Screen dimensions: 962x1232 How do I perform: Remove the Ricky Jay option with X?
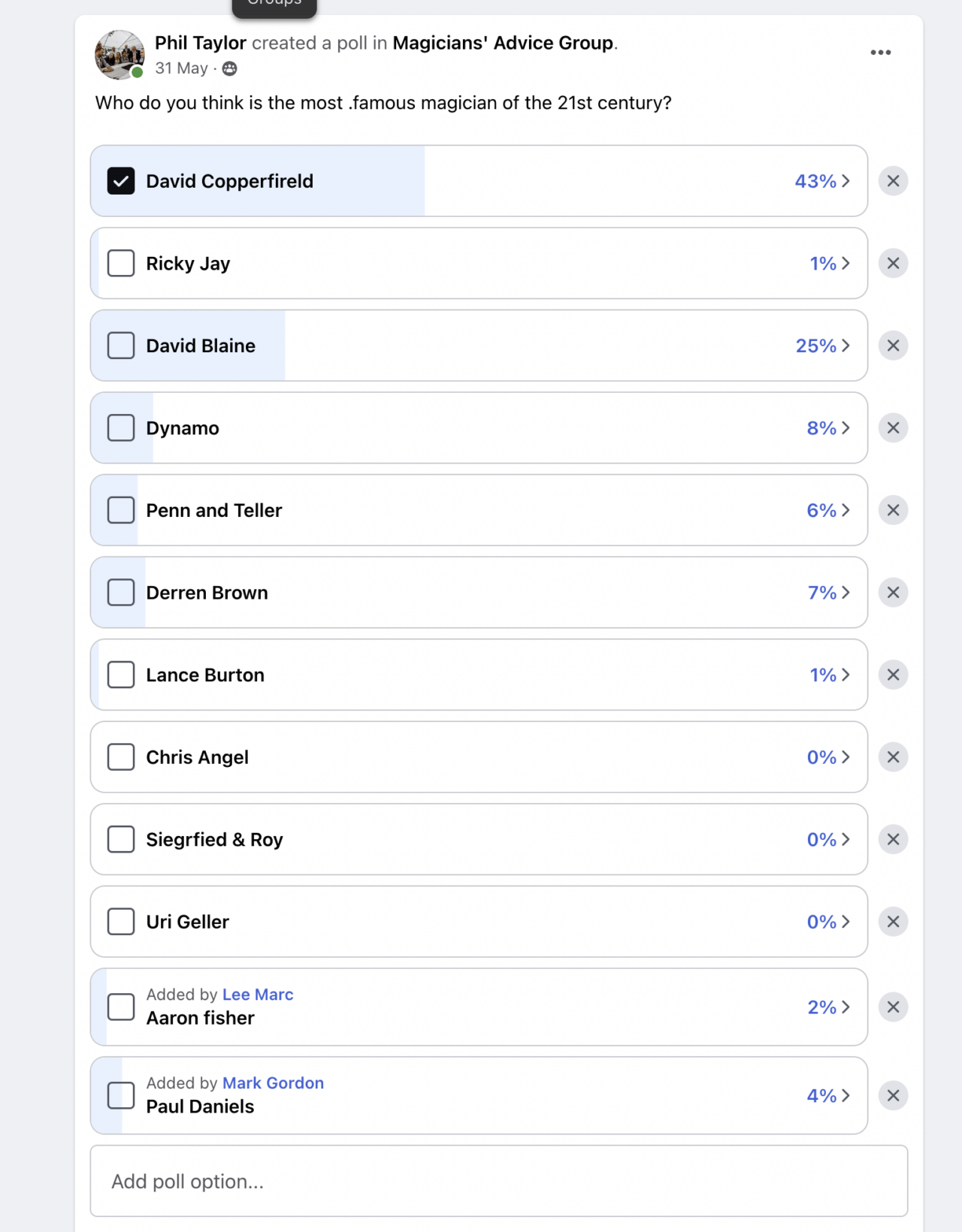pyautogui.click(x=893, y=264)
